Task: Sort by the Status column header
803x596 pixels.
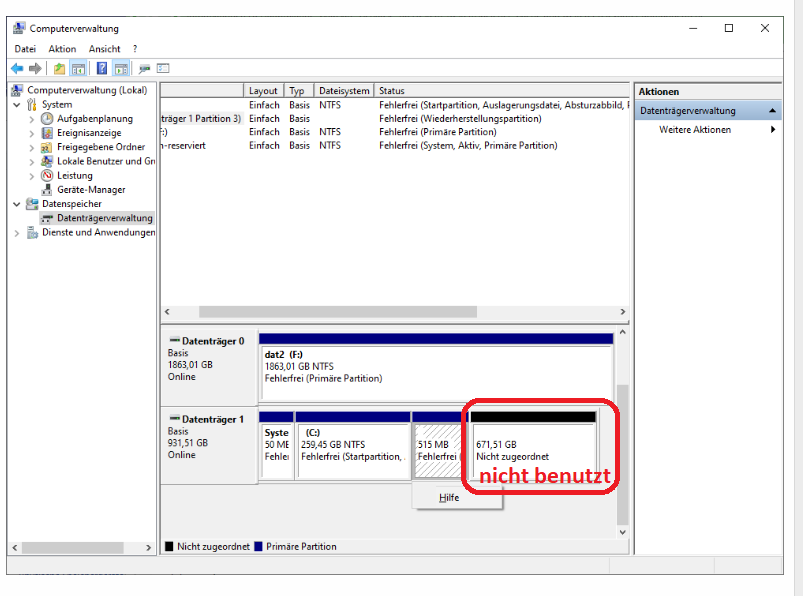Action: point(501,91)
